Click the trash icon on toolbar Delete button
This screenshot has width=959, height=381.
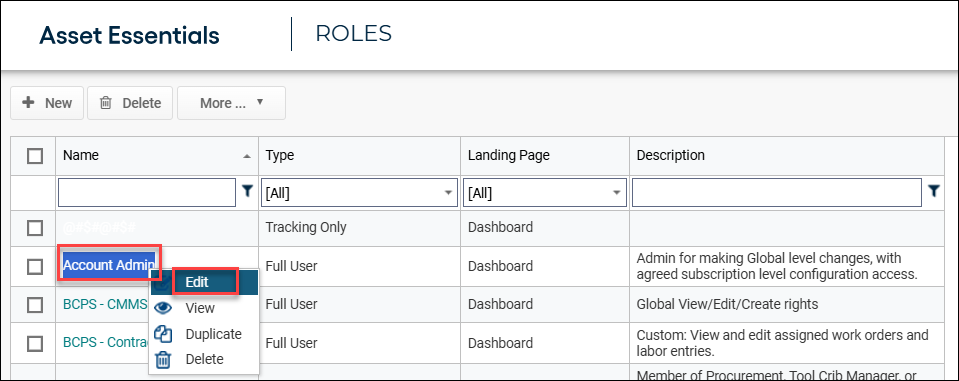pyautogui.click(x=106, y=103)
